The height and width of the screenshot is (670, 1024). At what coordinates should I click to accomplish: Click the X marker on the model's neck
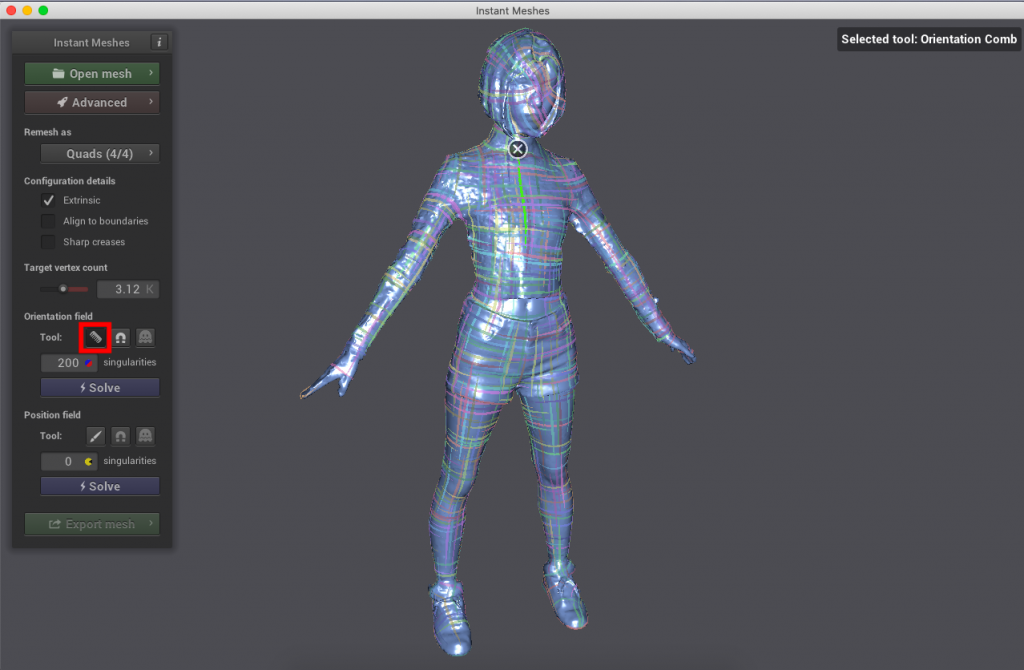tap(517, 149)
